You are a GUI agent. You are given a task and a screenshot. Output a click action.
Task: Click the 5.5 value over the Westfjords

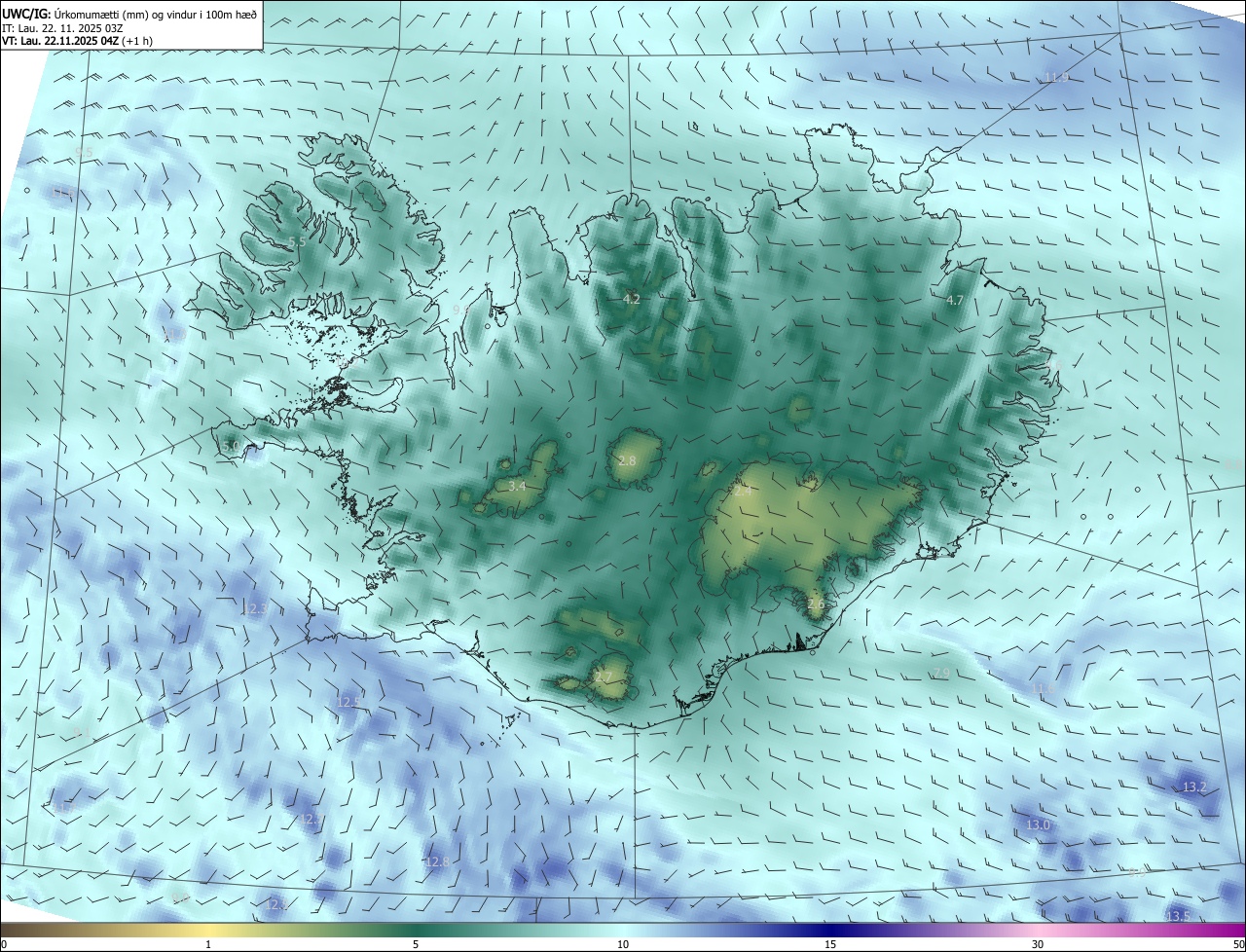click(x=298, y=241)
